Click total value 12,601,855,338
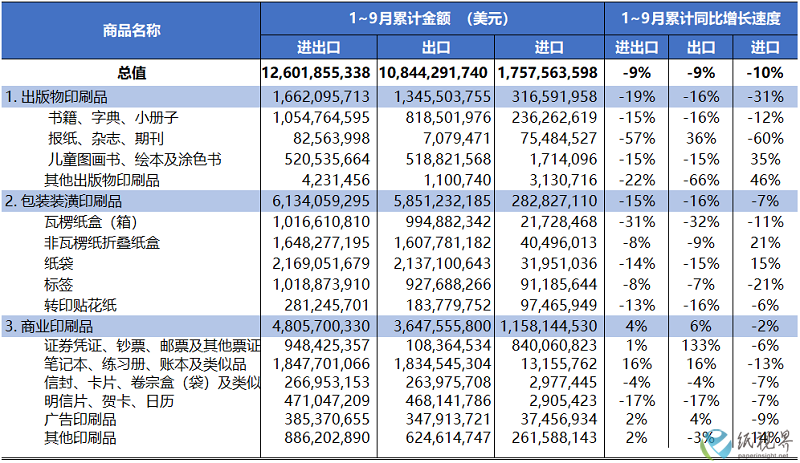The image size is (800, 463). pos(316,73)
